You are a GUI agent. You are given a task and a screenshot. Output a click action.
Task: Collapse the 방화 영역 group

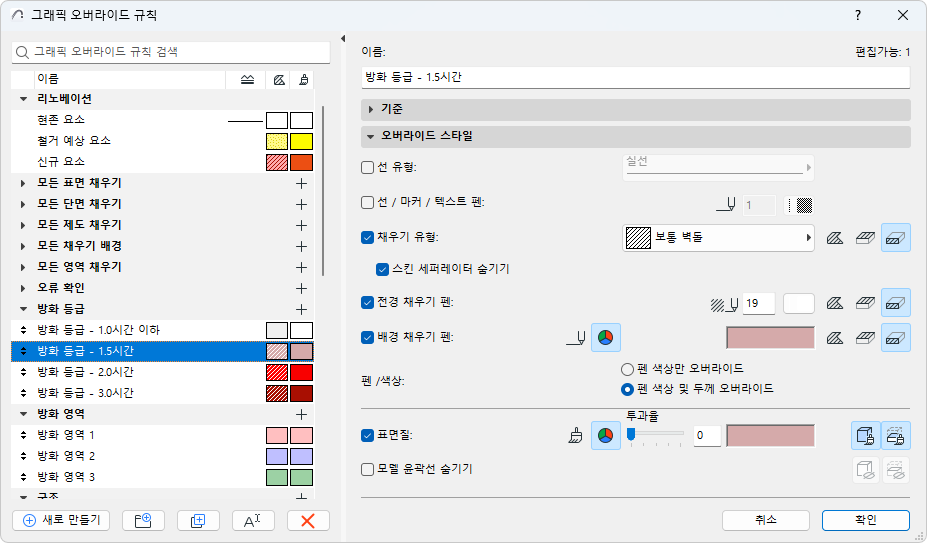[x=24, y=414]
